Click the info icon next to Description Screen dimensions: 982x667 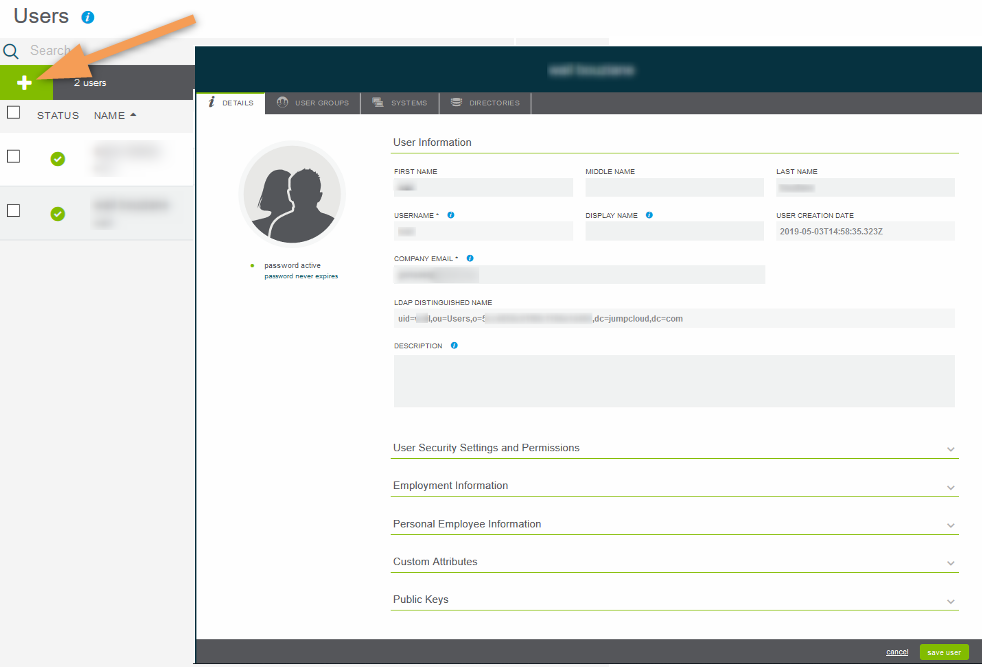click(454, 346)
